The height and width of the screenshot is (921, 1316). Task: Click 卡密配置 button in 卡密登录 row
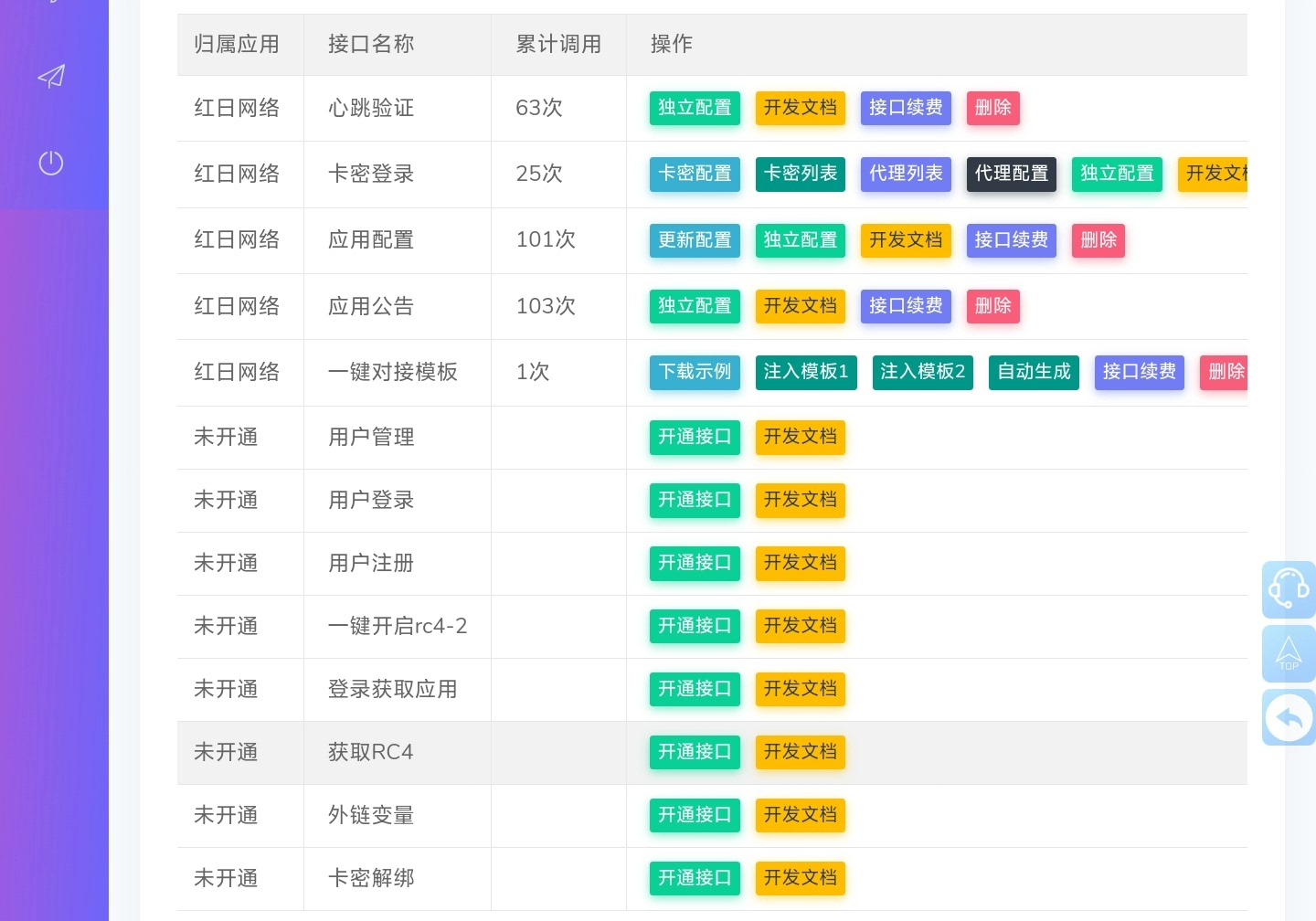pyautogui.click(x=695, y=174)
